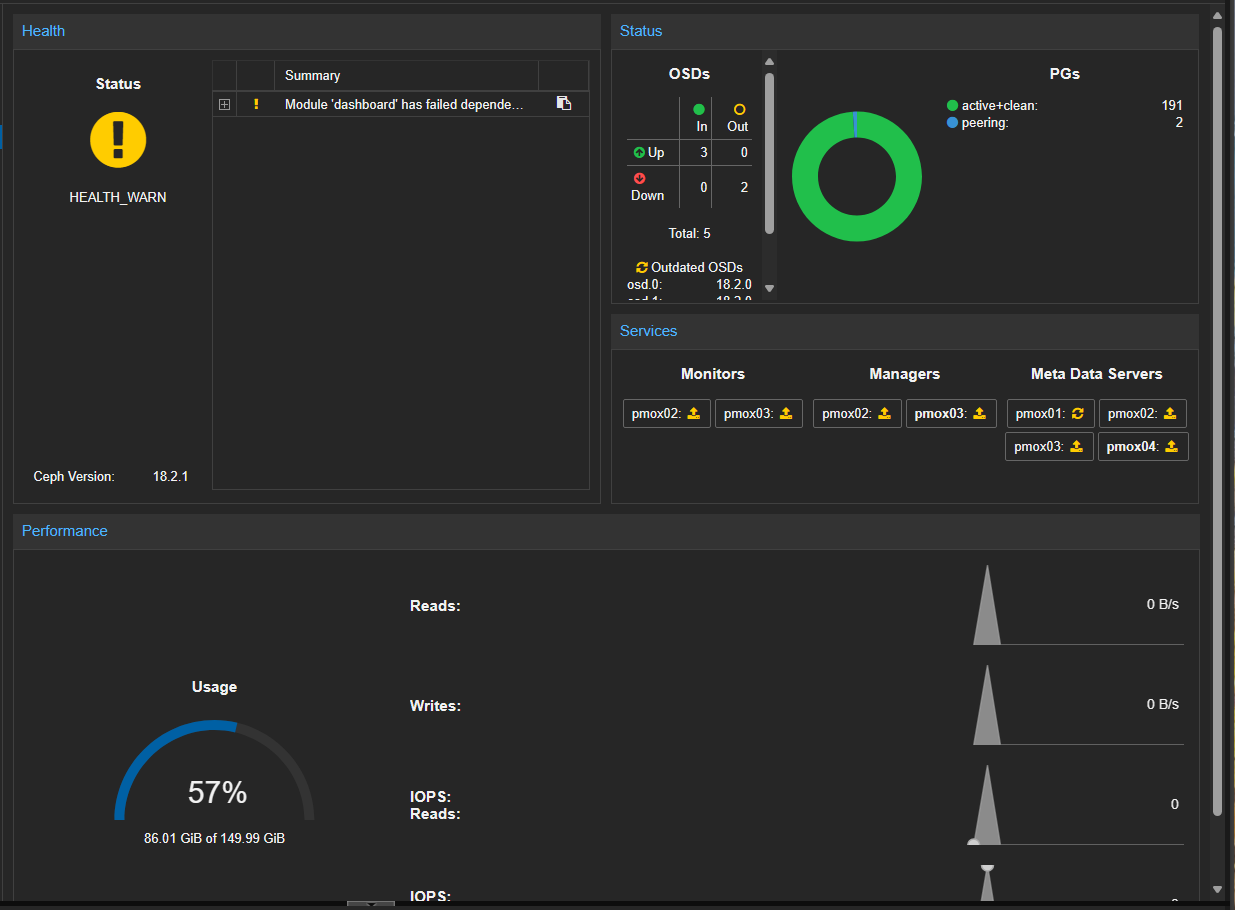Open monitor pmox02 service badge
The width and height of the screenshot is (1235, 910).
(667, 413)
